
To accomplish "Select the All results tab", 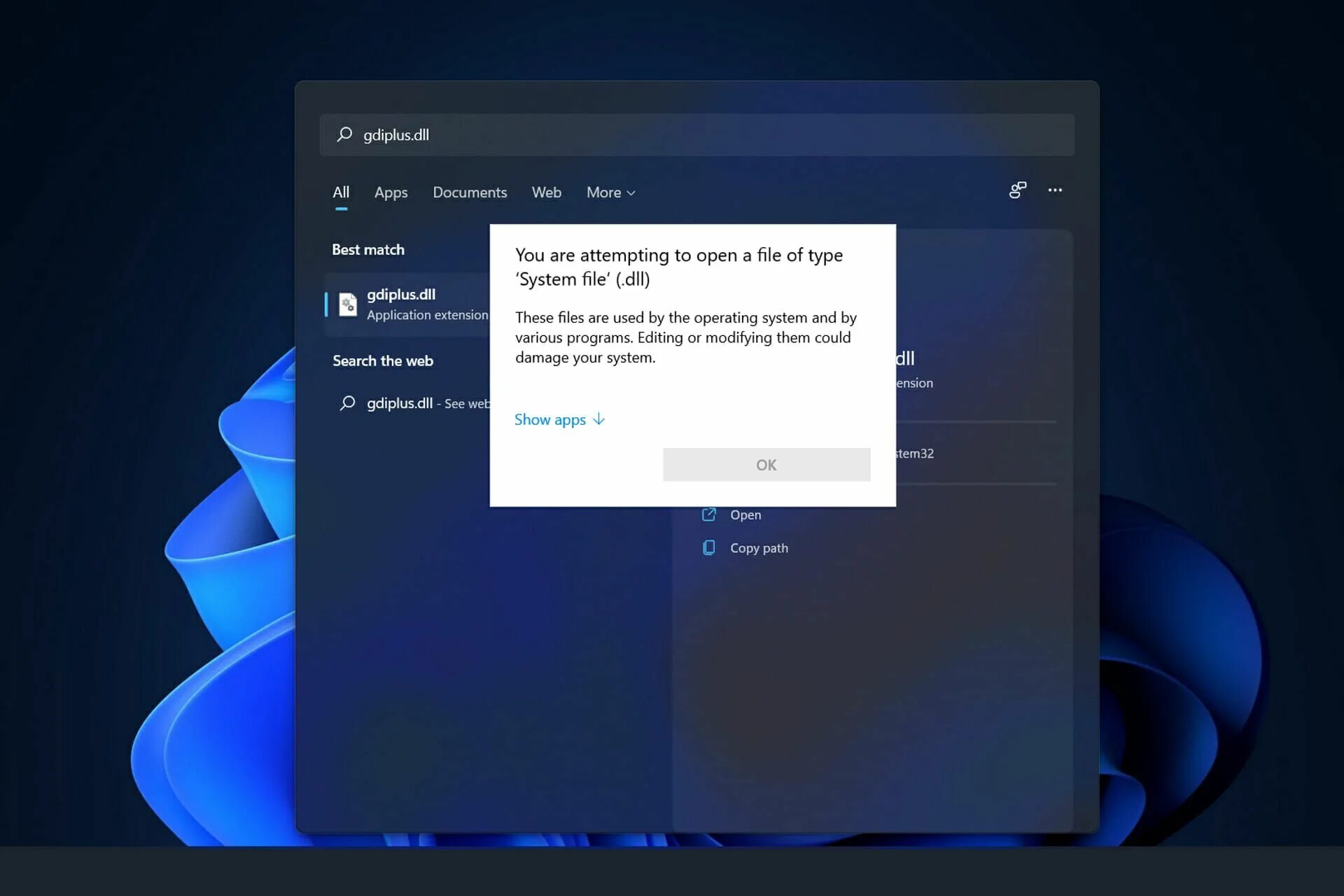I will 341,192.
